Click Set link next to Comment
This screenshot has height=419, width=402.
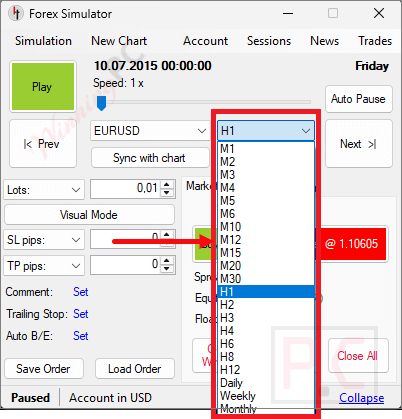(x=81, y=292)
